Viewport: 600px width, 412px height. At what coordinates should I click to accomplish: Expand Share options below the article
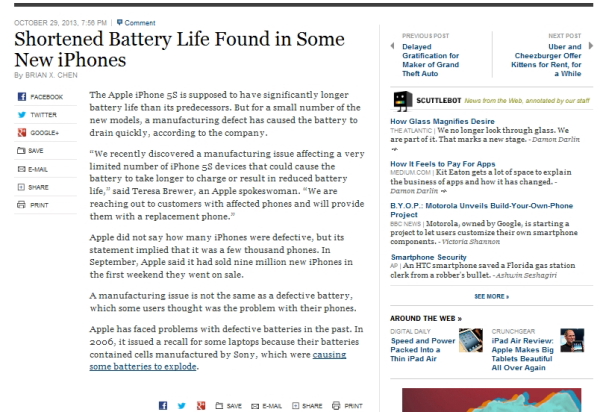coord(294,405)
